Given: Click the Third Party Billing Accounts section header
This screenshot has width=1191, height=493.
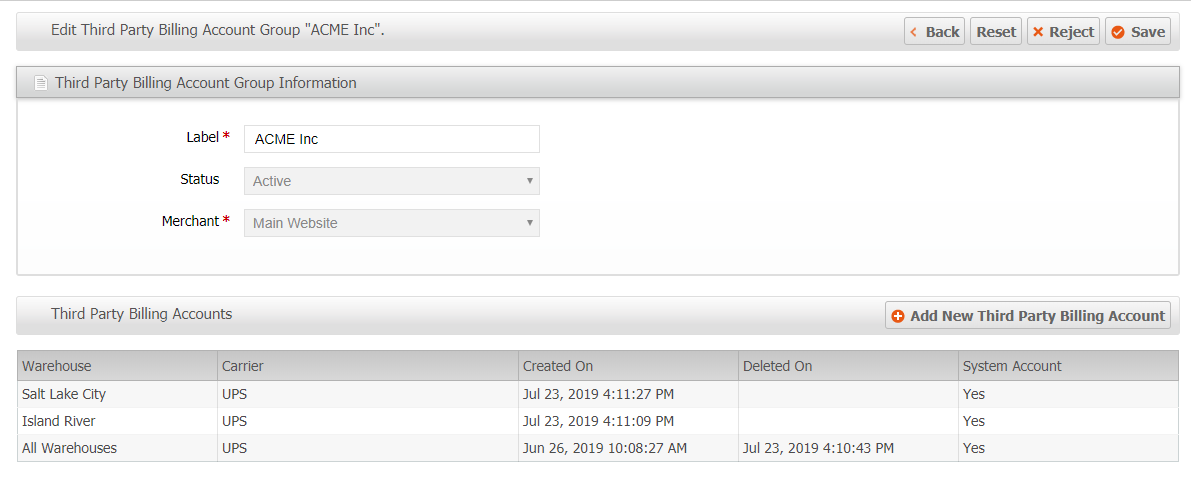Looking at the screenshot, I should 142,314.
